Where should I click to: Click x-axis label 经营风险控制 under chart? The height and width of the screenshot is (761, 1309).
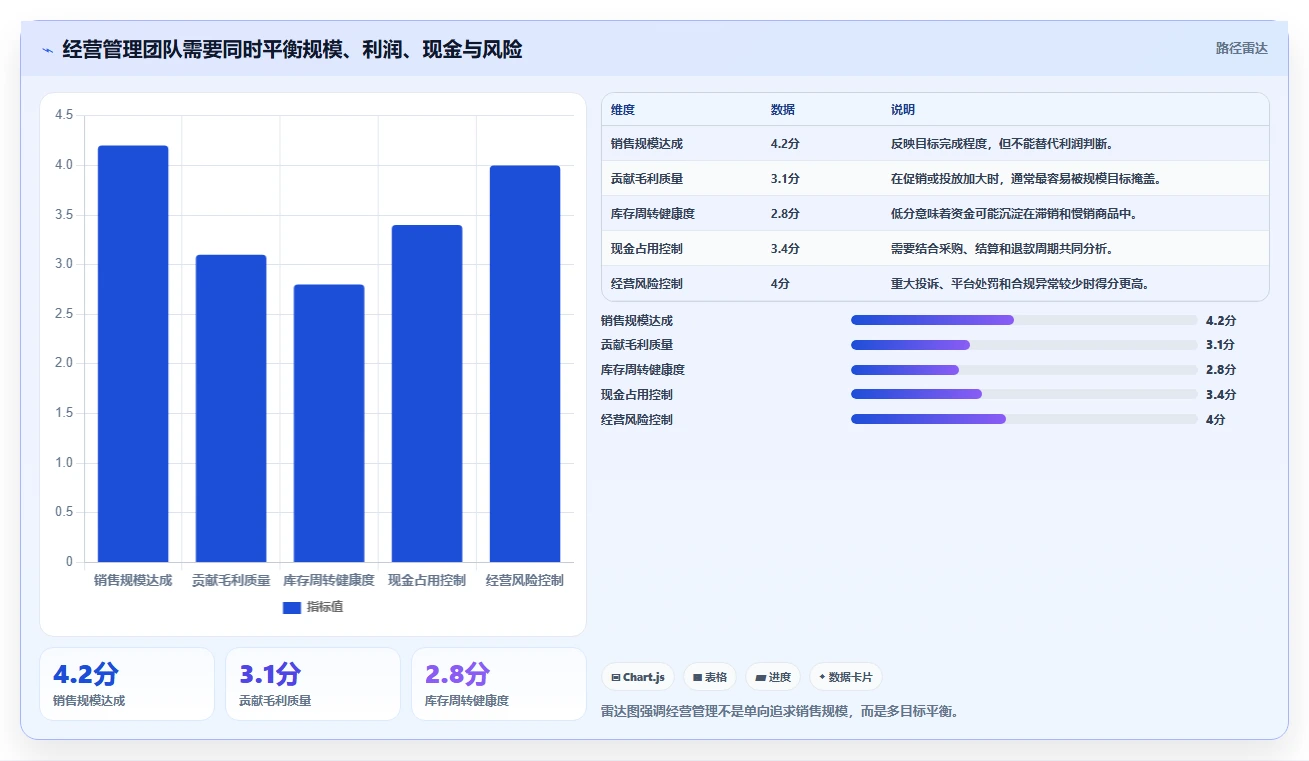(525, 580)
